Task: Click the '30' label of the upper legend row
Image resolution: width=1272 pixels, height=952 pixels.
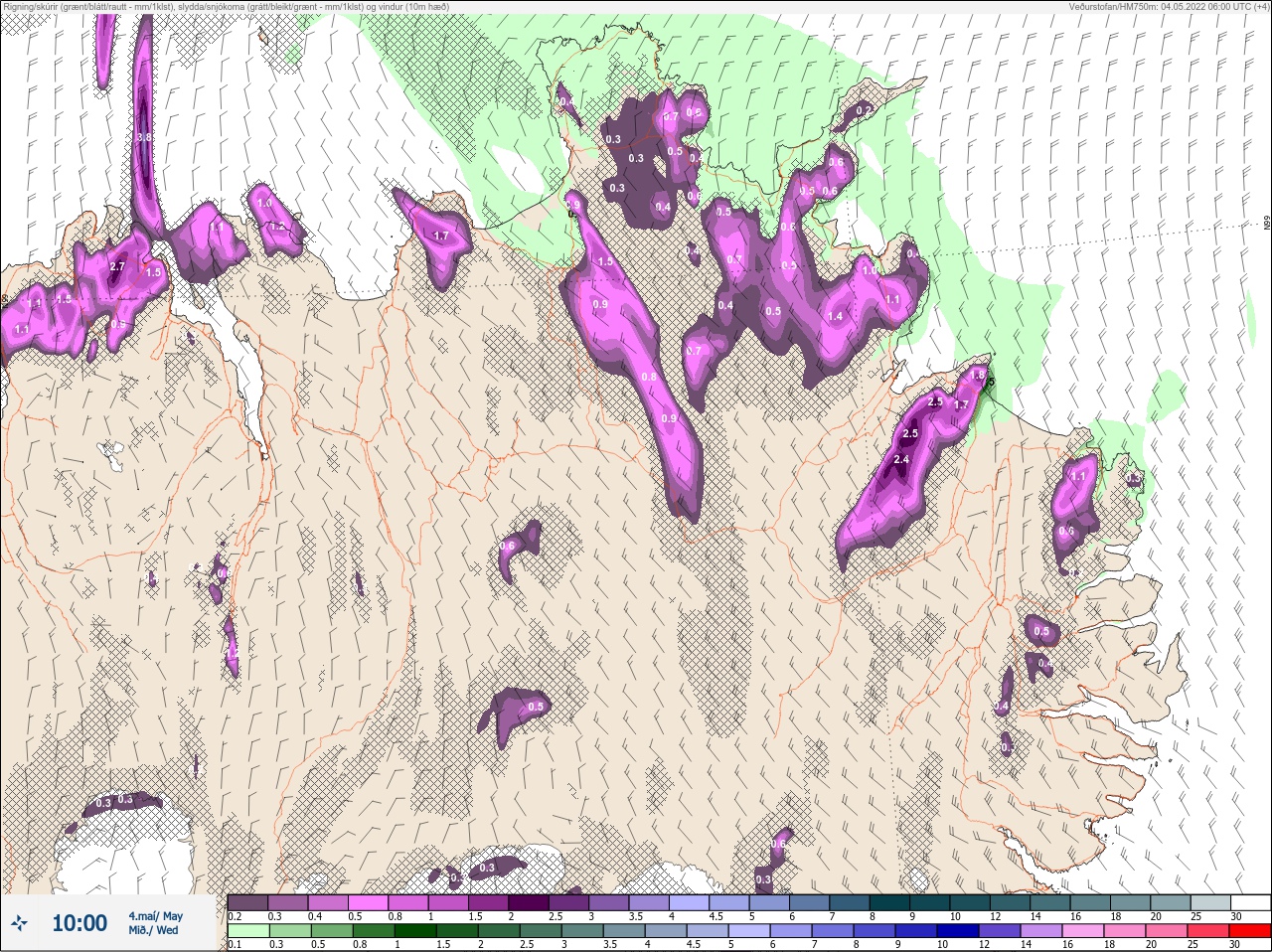Action: coord(1235,916)
